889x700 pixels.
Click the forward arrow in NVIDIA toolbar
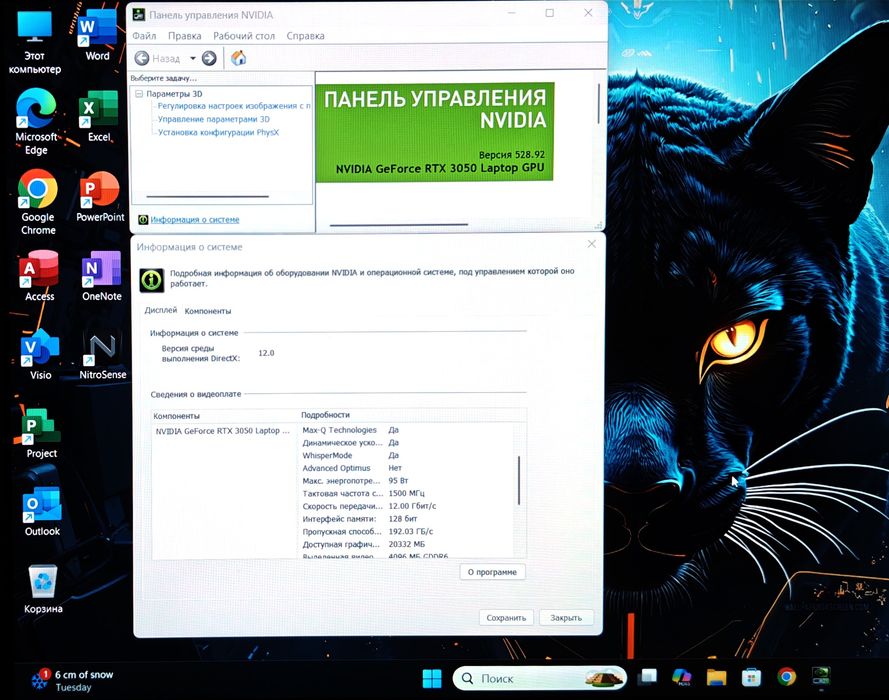[209, 58]
